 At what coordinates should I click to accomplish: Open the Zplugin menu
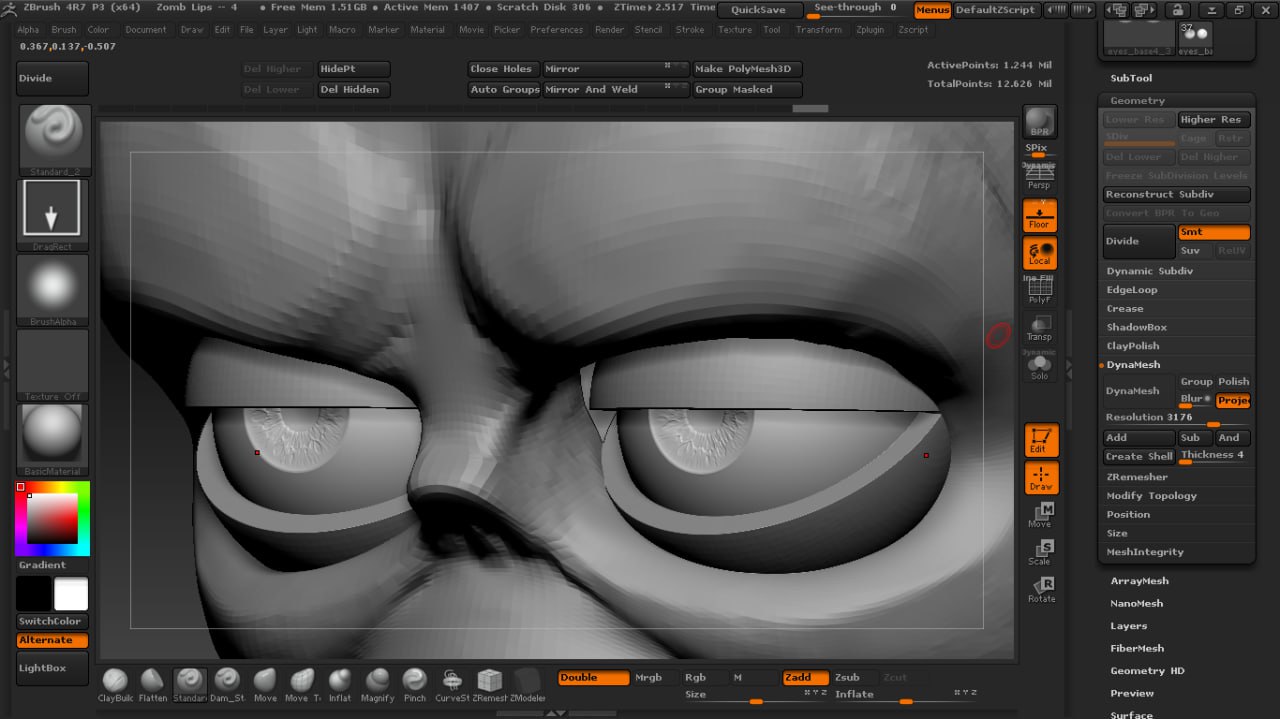tap(870, 30)
